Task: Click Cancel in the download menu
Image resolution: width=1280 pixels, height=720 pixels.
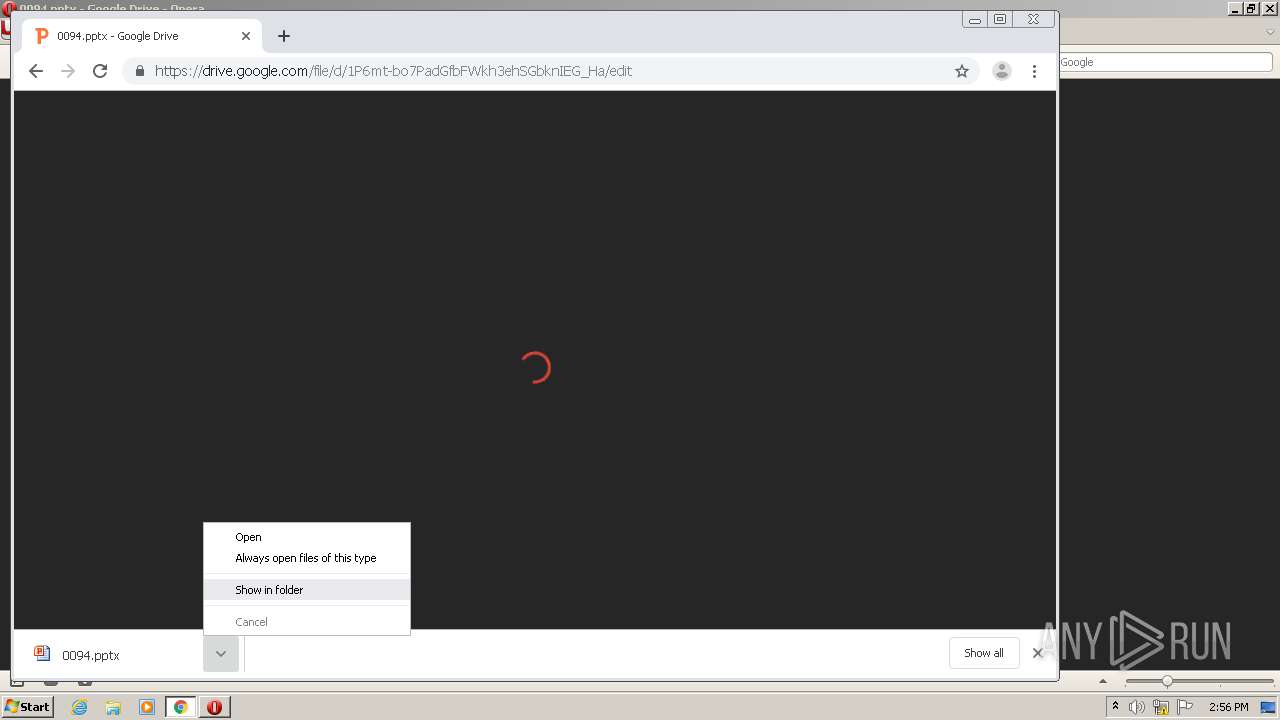Action: 307,622
